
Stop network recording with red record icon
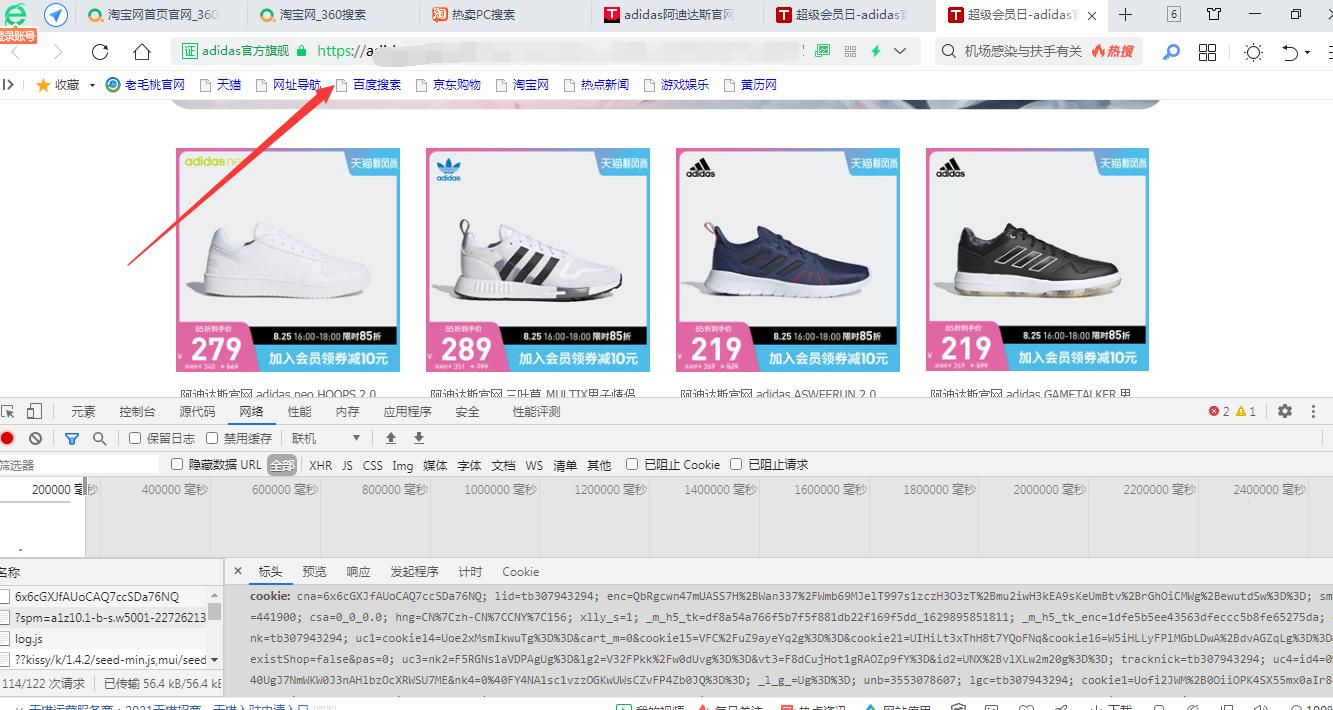click(8, 438)
